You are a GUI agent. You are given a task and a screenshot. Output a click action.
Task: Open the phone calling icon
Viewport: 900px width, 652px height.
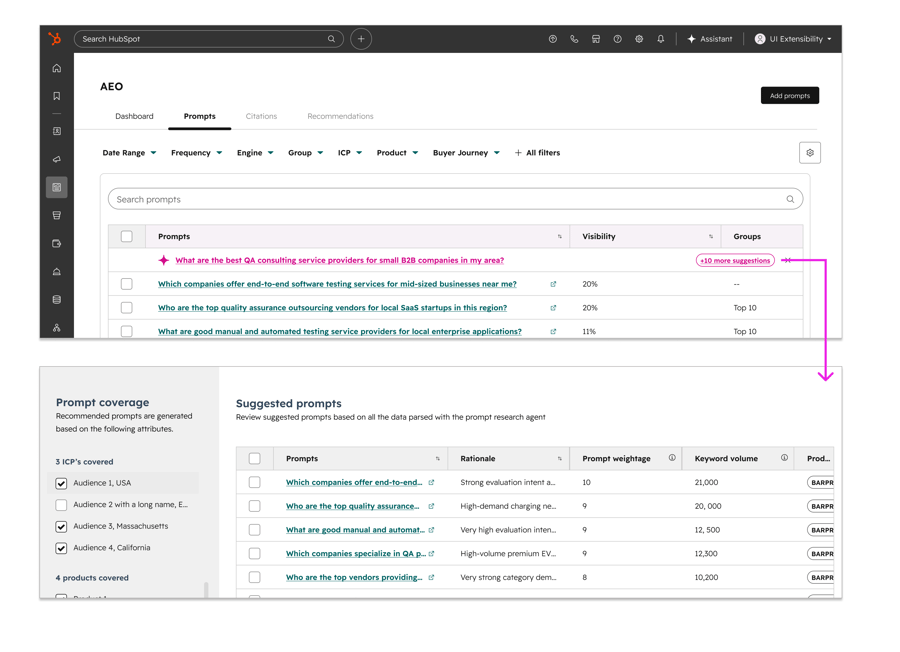point(574,39)
